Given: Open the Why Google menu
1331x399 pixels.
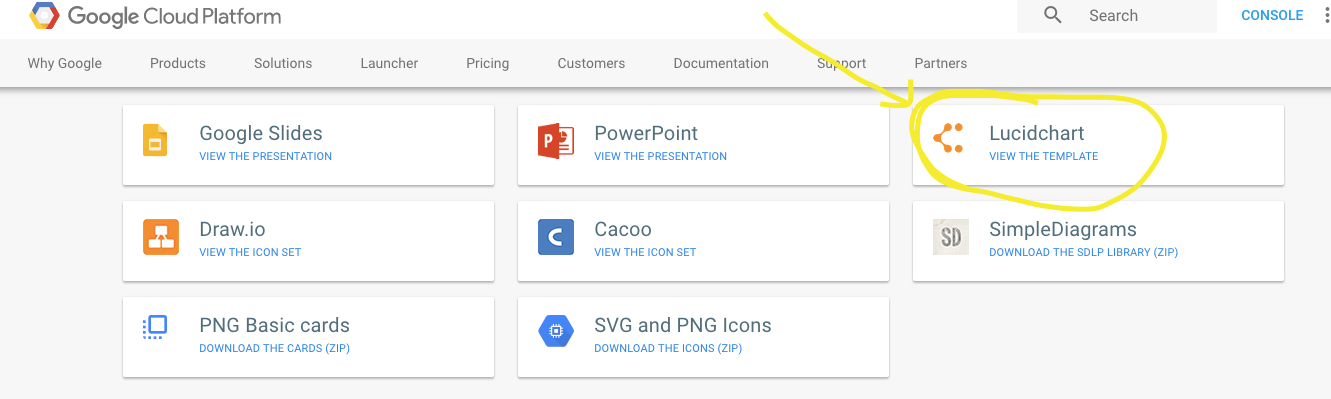Looking at the screenshot, I should 65,63.
